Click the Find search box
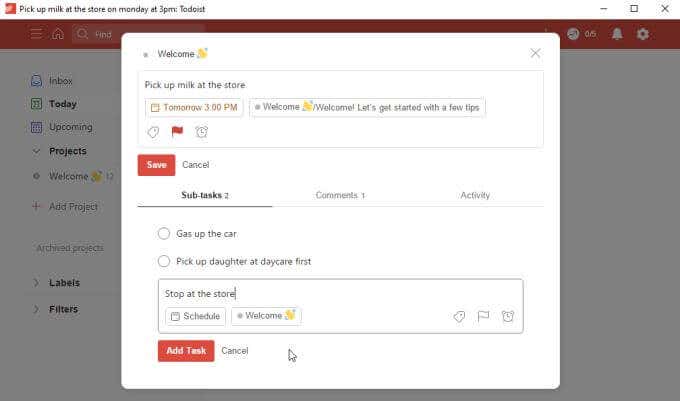Viewport: 680px width, 401px height. tap(139, 34)
